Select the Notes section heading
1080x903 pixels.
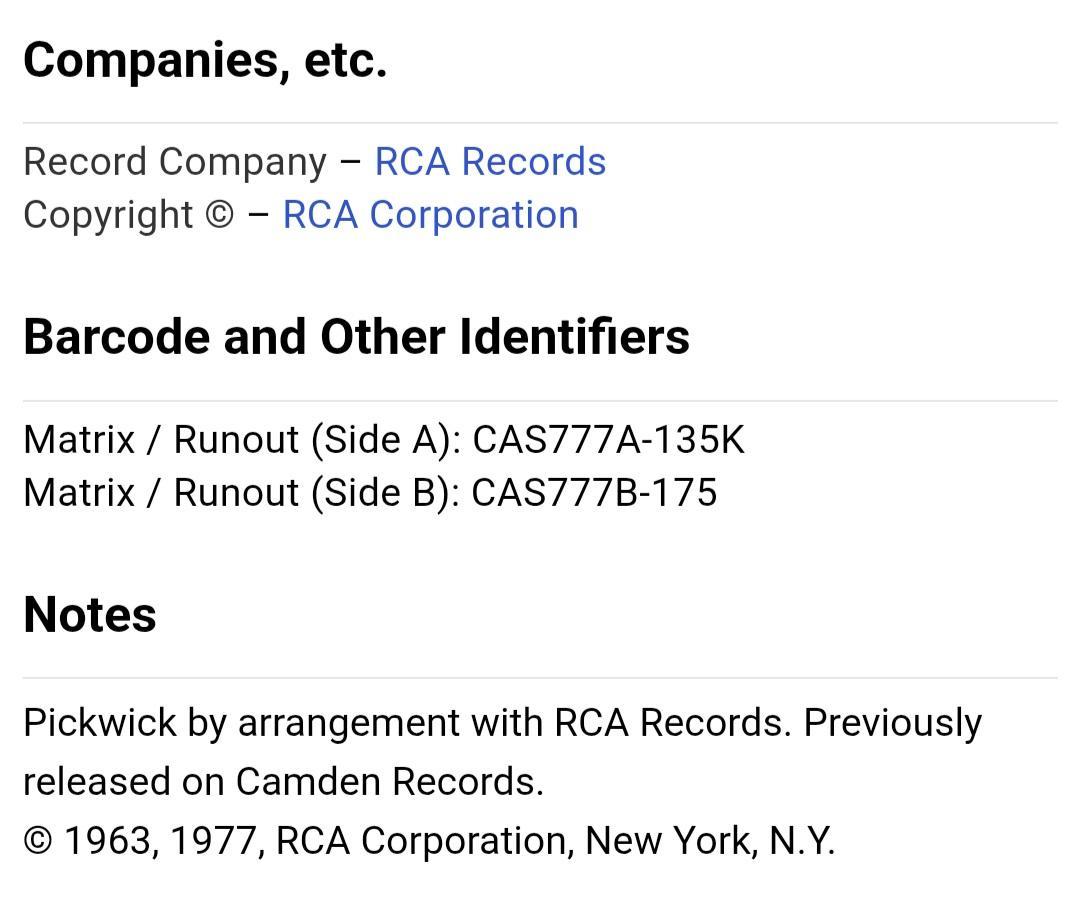pyautogui.click(x=90, y=614)
